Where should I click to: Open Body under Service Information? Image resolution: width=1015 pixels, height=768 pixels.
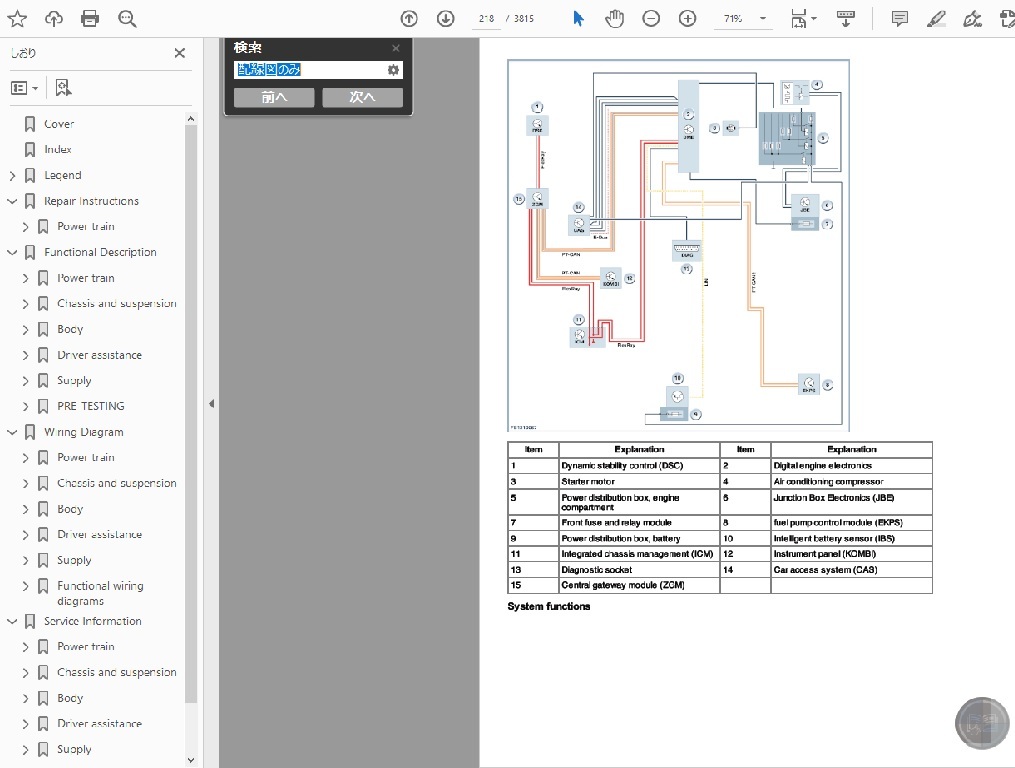70,699
